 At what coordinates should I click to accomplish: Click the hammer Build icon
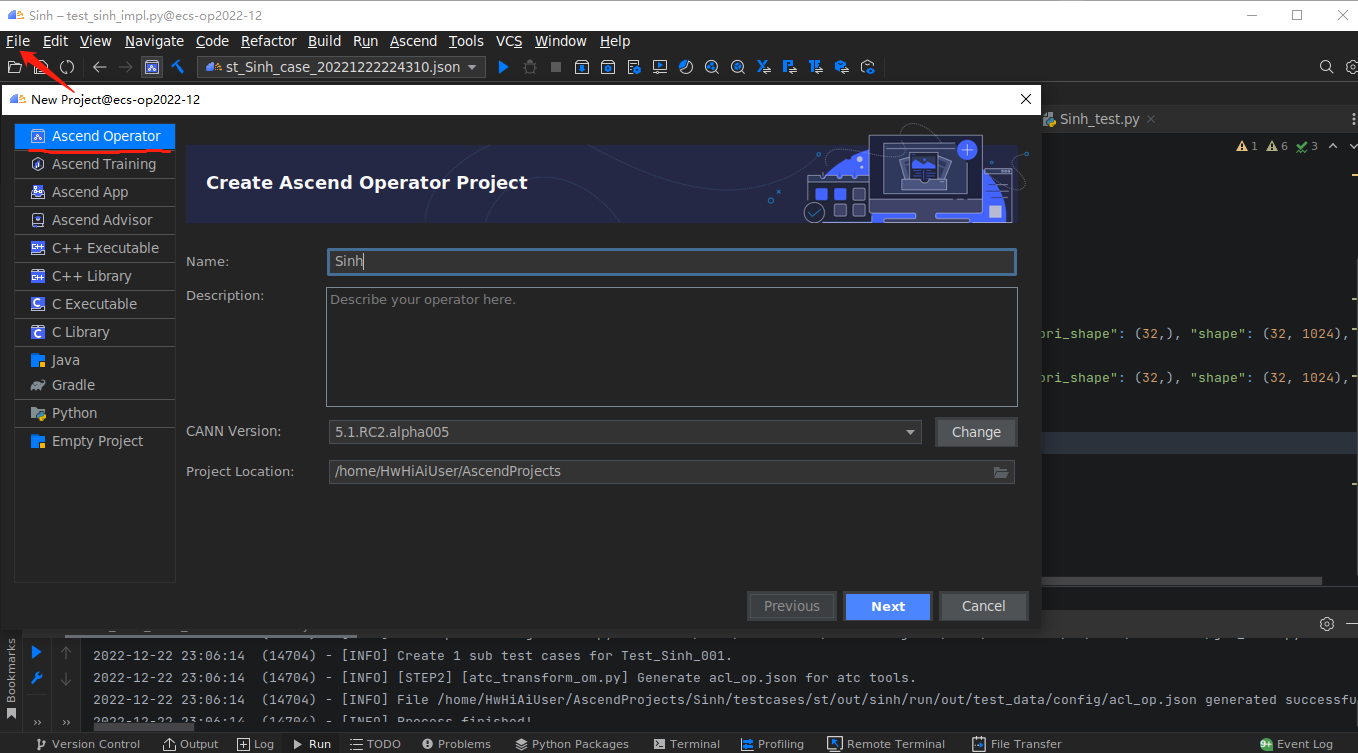pos(178,67)
